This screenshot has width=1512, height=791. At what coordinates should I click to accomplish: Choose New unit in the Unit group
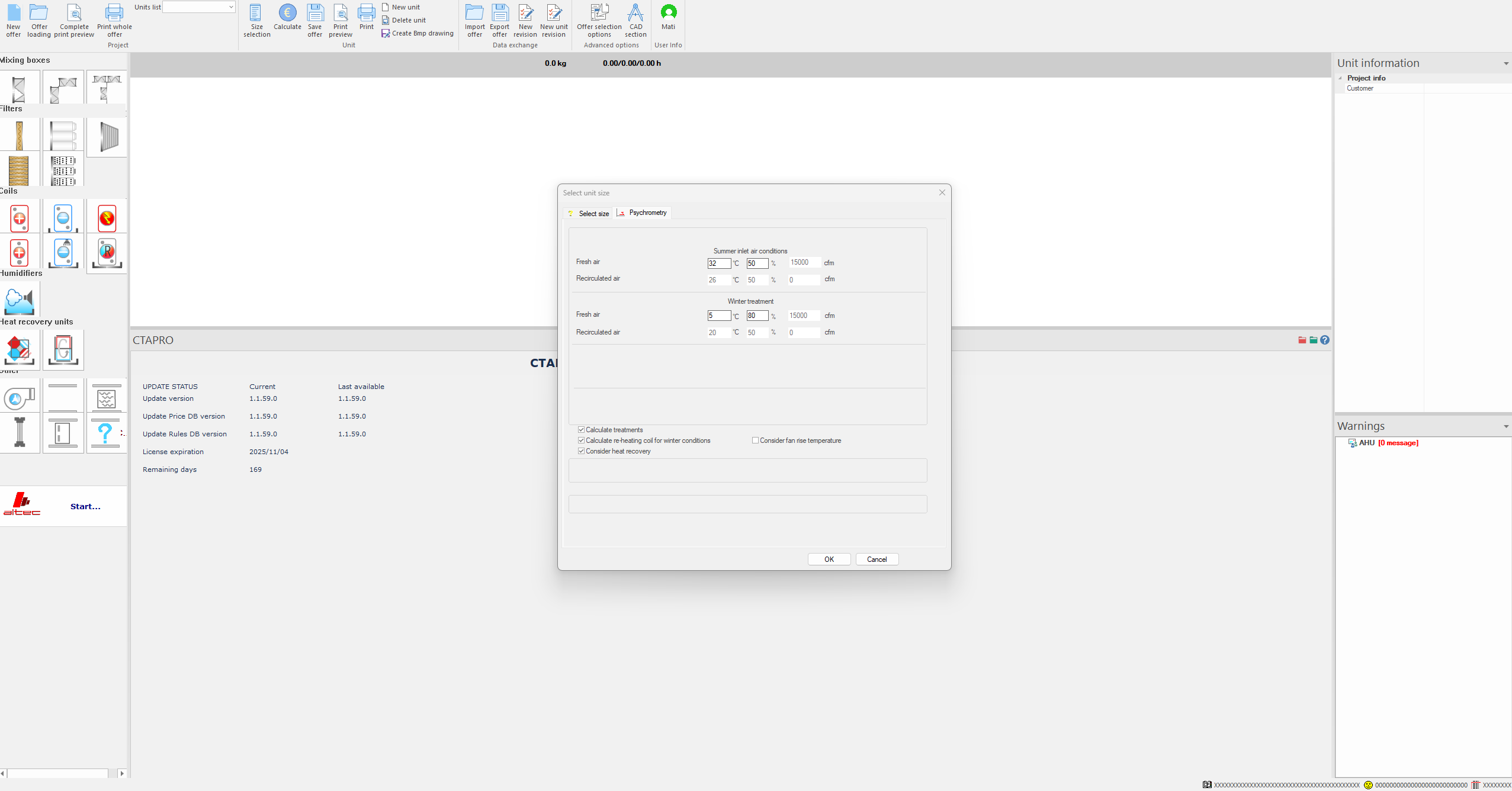[x=401, y=7]
